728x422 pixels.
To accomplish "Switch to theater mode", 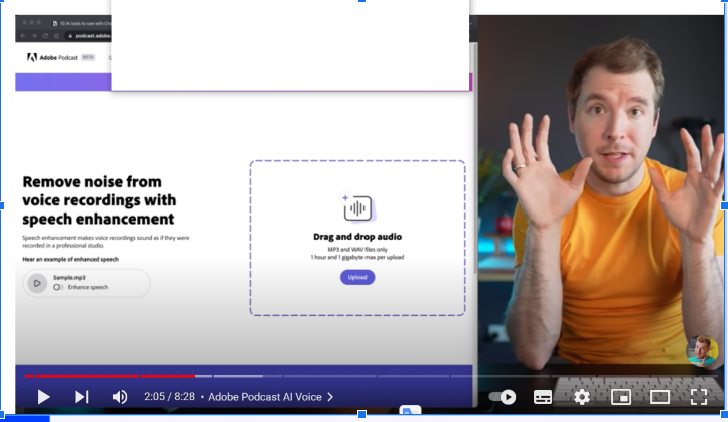I will point(659,397).
